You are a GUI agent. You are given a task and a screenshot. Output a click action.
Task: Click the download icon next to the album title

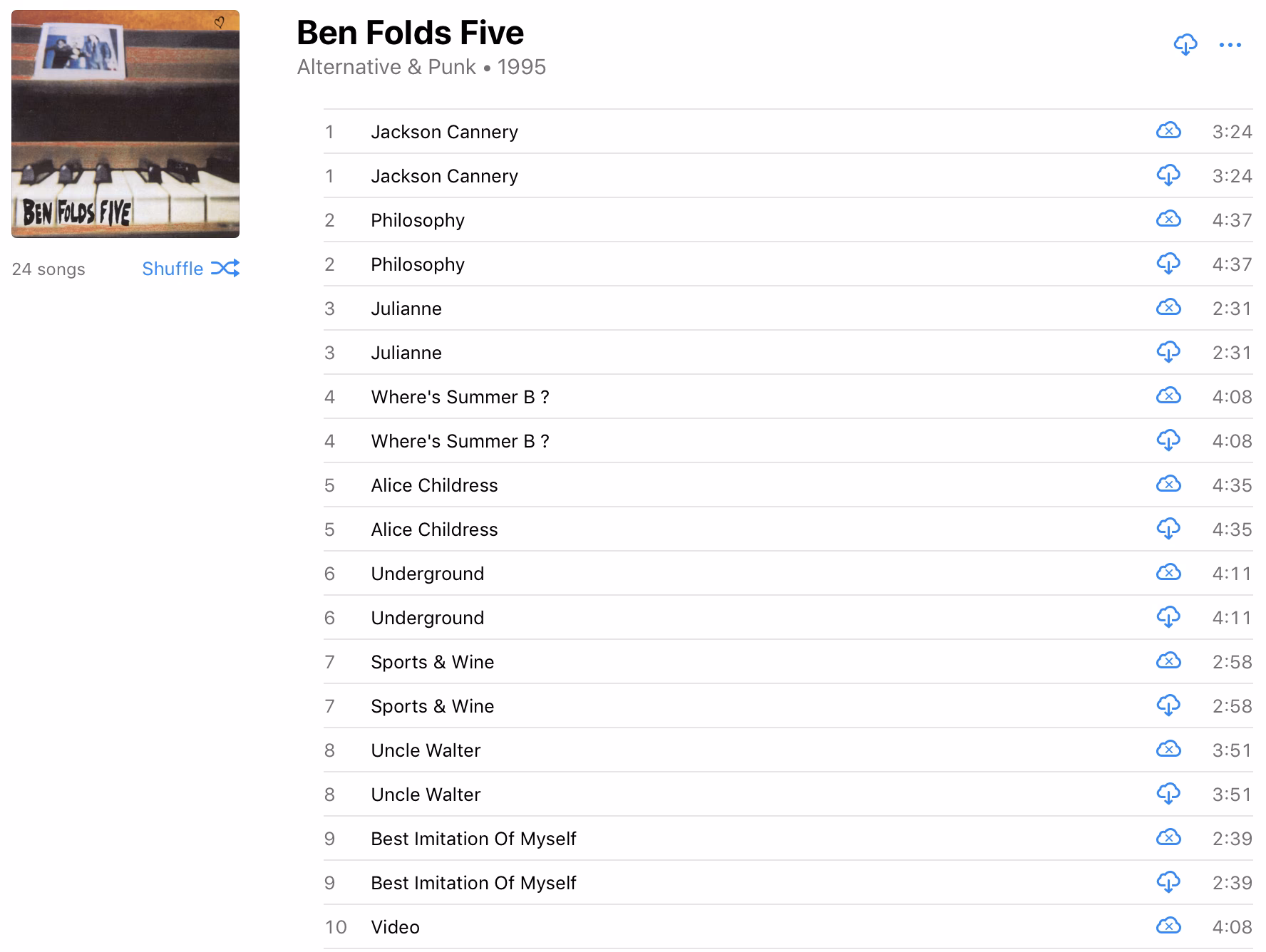1184,45
